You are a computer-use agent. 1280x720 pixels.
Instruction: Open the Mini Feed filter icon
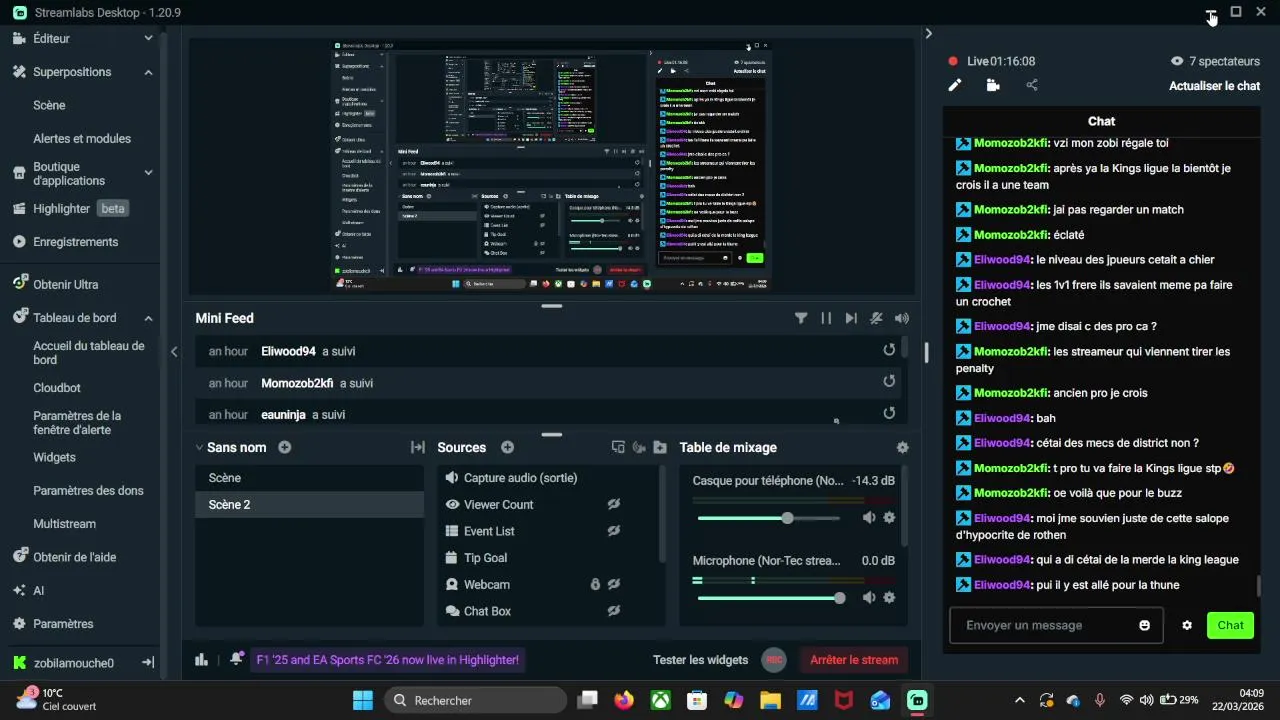801,318
